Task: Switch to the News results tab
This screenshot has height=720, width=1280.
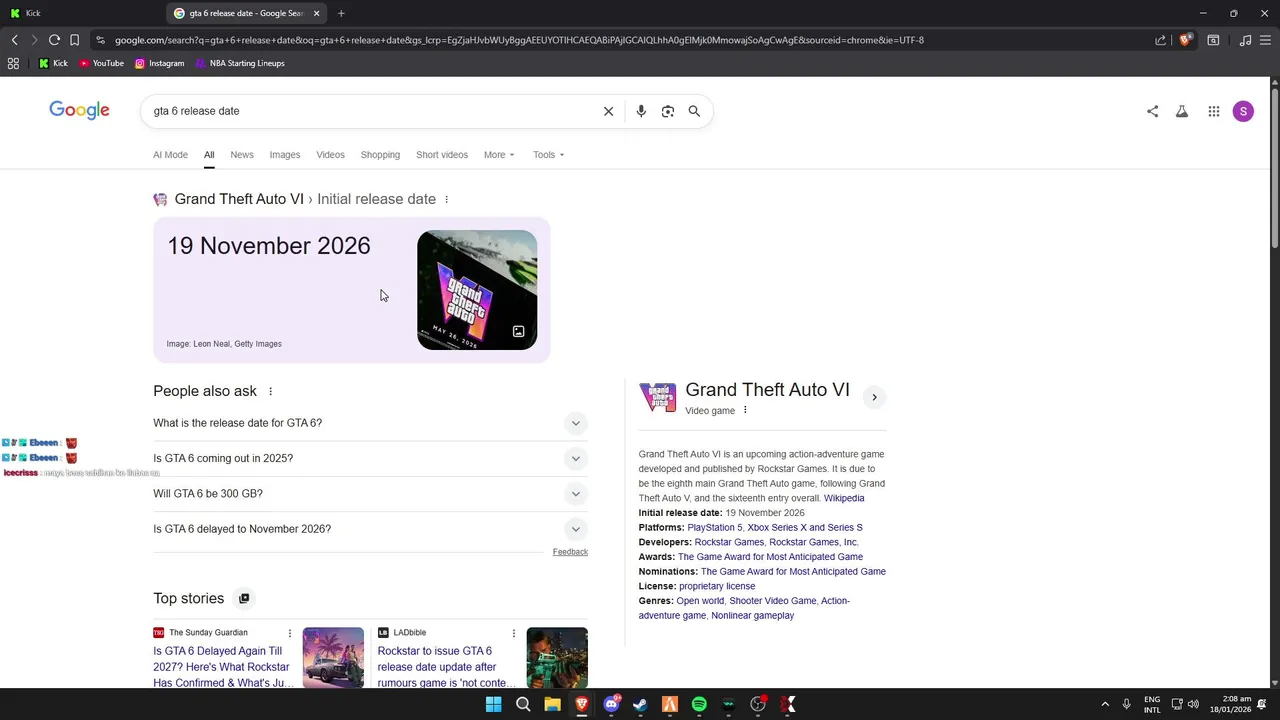Action: pyautogui.click(x=242, y=155)
